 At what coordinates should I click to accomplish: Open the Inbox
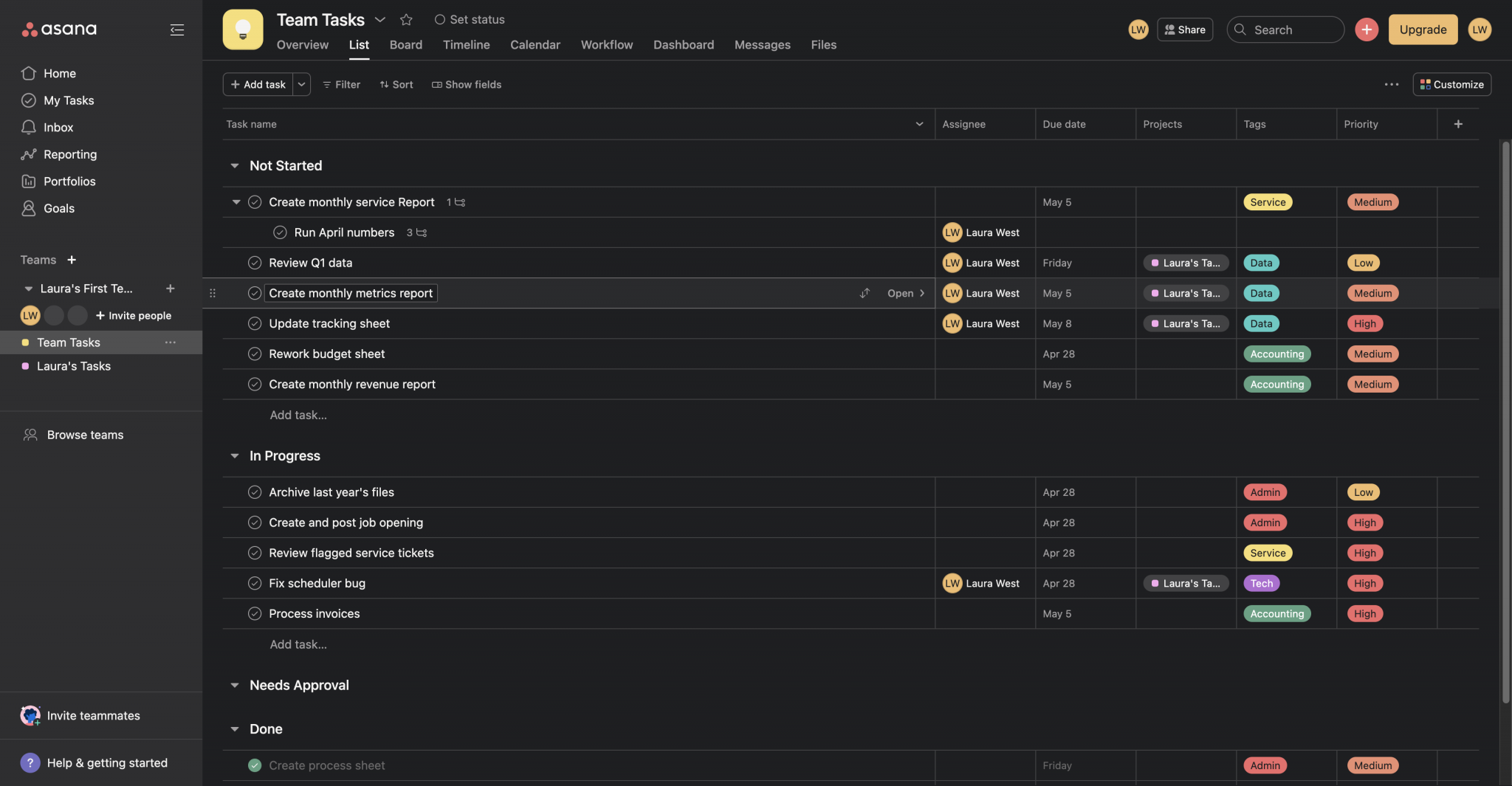point(59,127)
